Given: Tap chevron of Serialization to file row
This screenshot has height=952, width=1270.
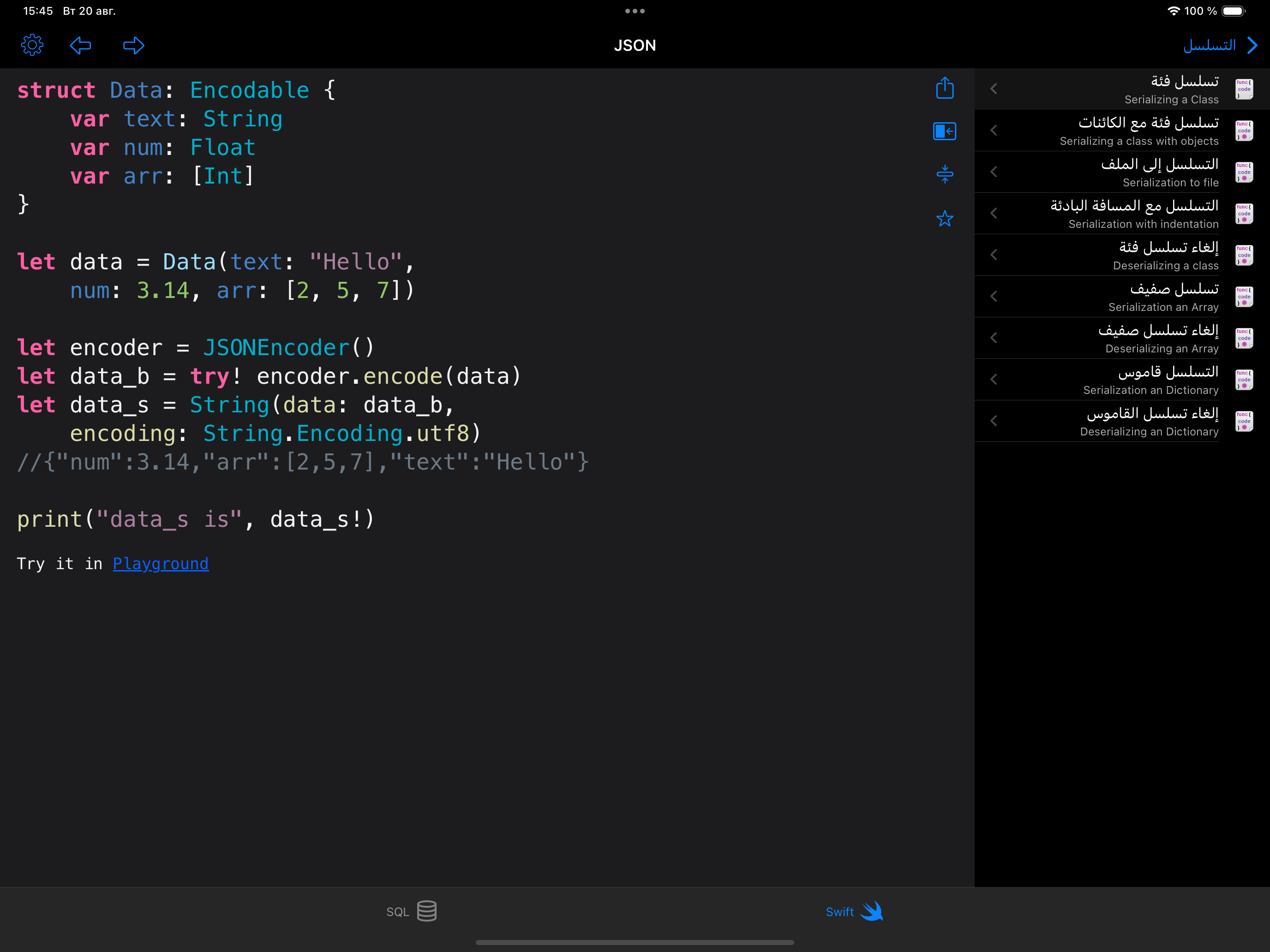Looking at the screenshot, I should (x=994, y=172).
